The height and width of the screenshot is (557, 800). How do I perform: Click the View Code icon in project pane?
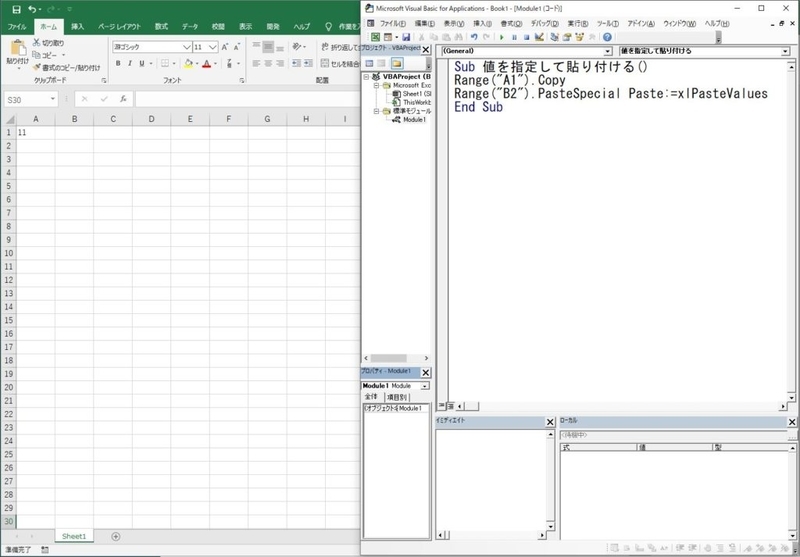pos(369,63)
